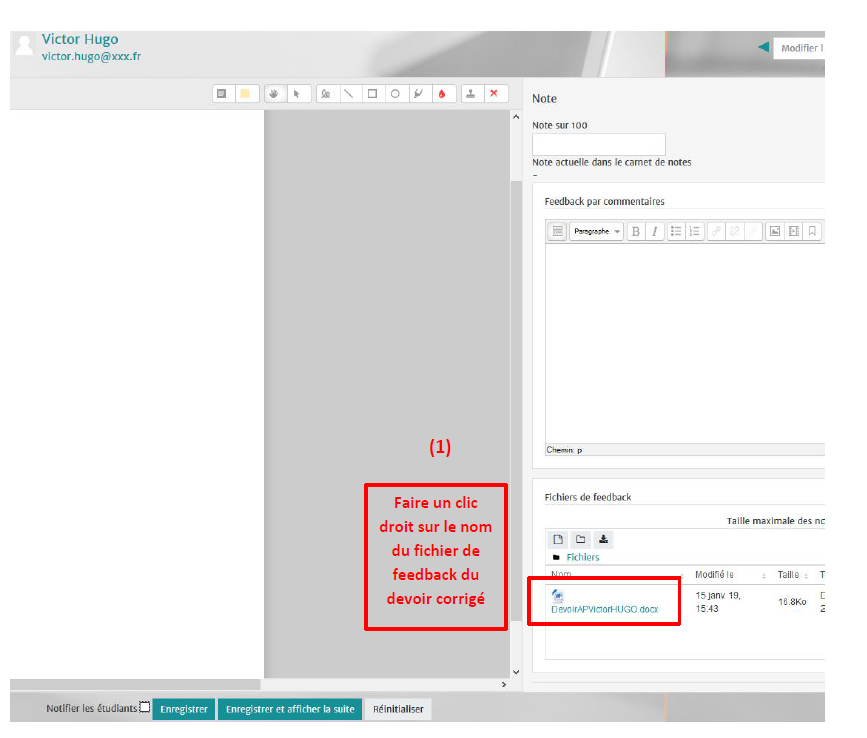The image size is (867, 738).
Task: Toggle the Notifier les étudiants checkbox
Action: (x=145, y=707)
